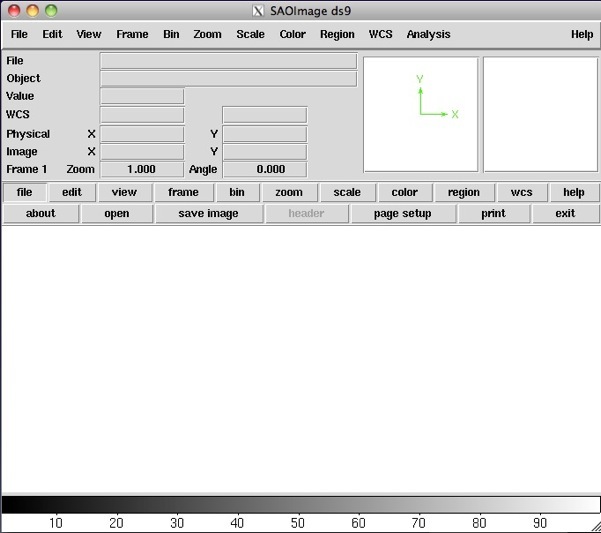Open the WCS menu
The height and width of the screenshot is (533, 601).
coord(380,34)
